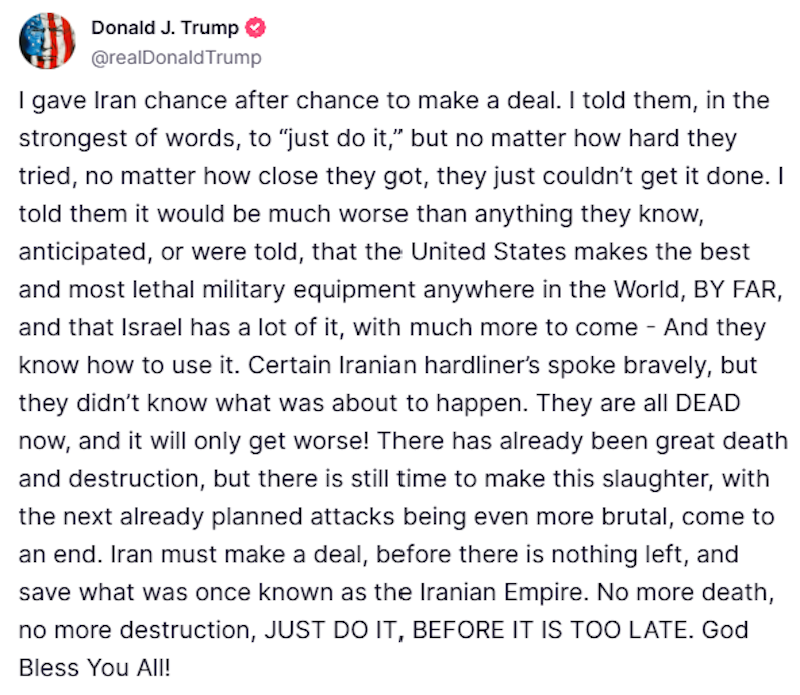Click the capitalized word "DEAD"
The height and width of the screenshot is (695, 800).
coord(708,403)
